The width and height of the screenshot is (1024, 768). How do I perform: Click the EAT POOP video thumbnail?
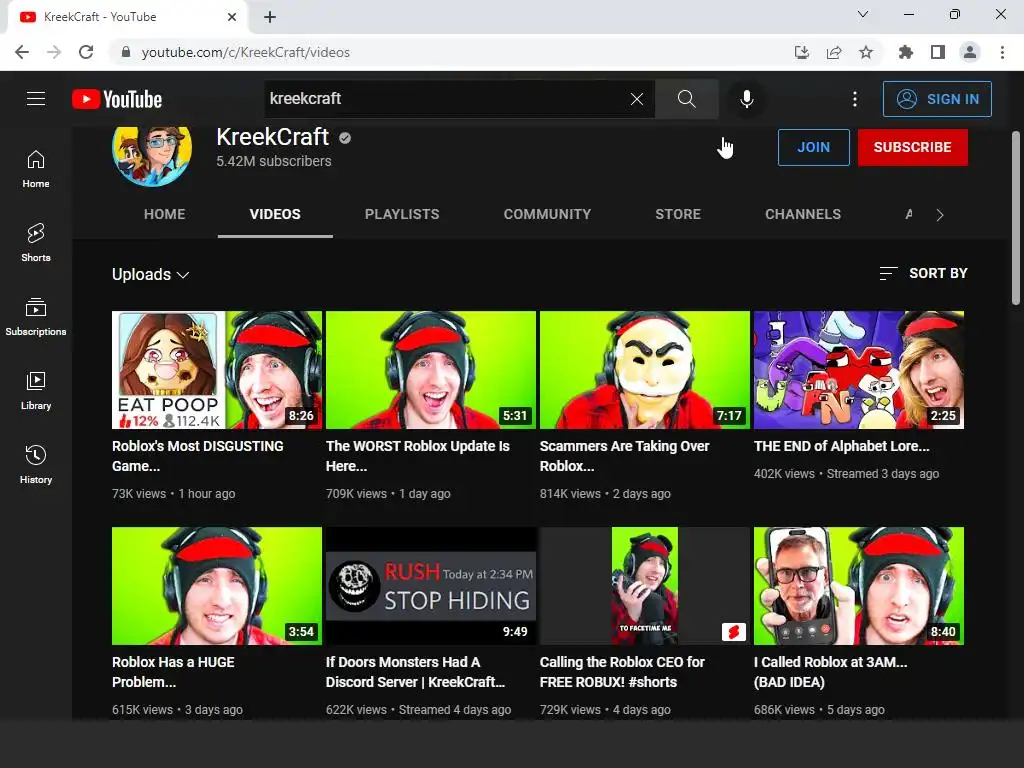click(217, 370)
